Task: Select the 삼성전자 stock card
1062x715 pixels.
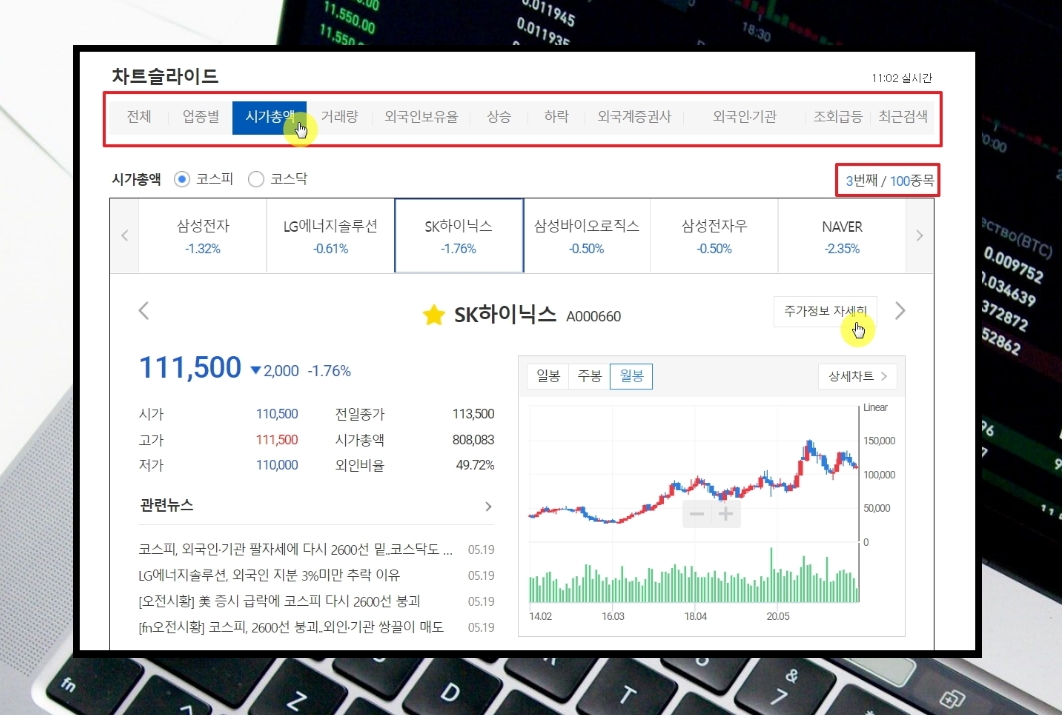Action: click(203, 236)
